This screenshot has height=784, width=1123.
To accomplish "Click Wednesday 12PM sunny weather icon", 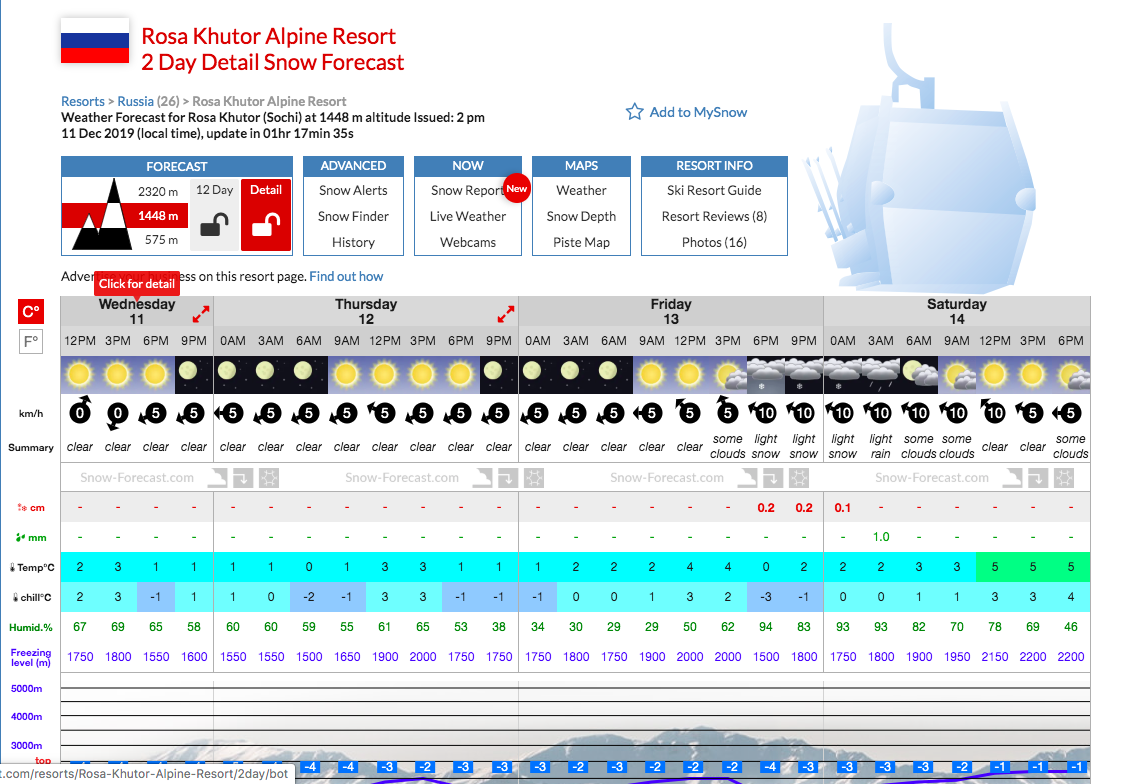I will (79, 374).
